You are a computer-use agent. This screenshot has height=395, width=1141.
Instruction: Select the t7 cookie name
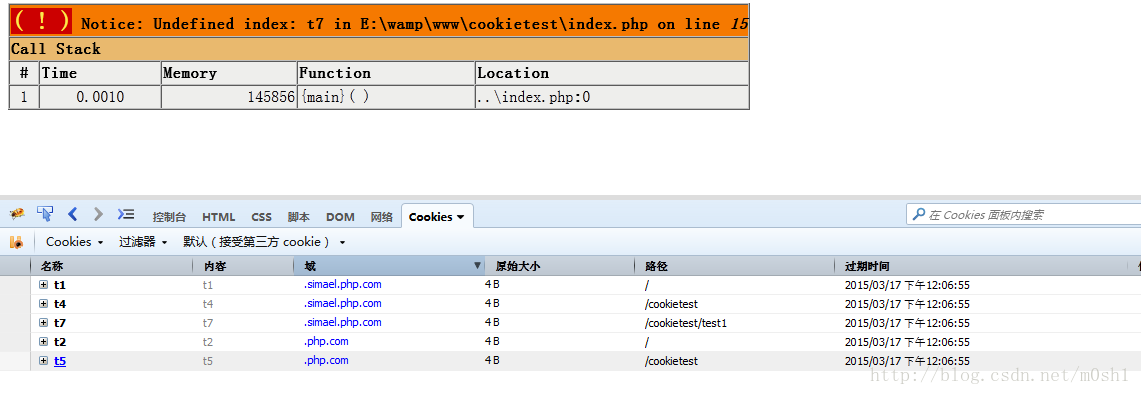[x=60, y=323]
